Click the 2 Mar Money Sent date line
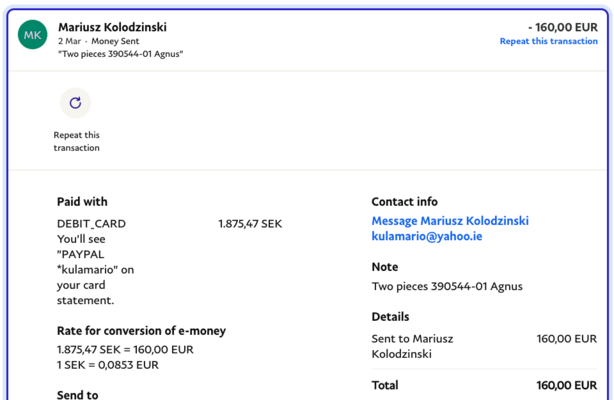This screenshot has width=614, height=400. (x=101, y=41)
